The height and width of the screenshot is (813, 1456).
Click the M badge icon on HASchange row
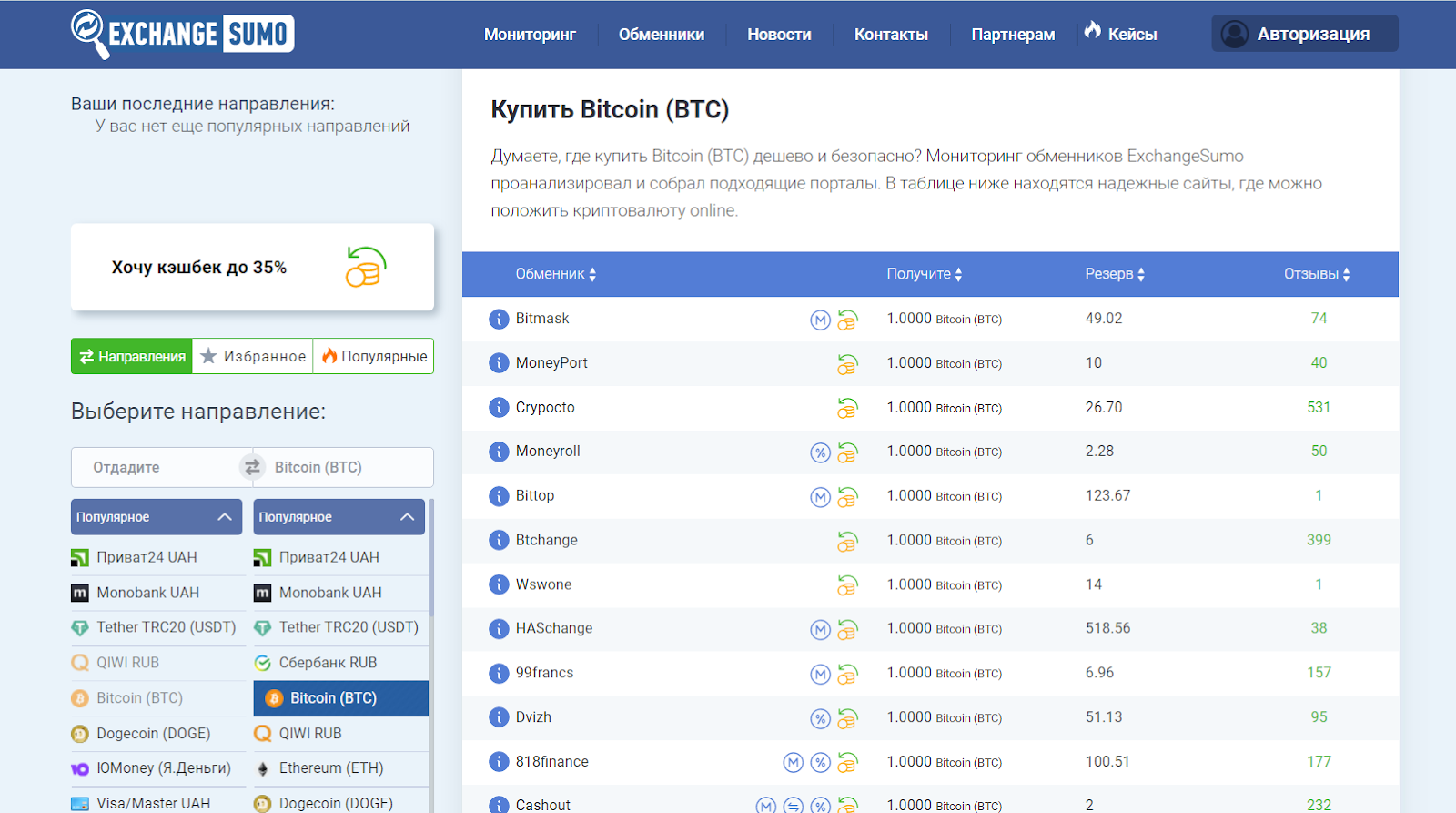point(821,630)
